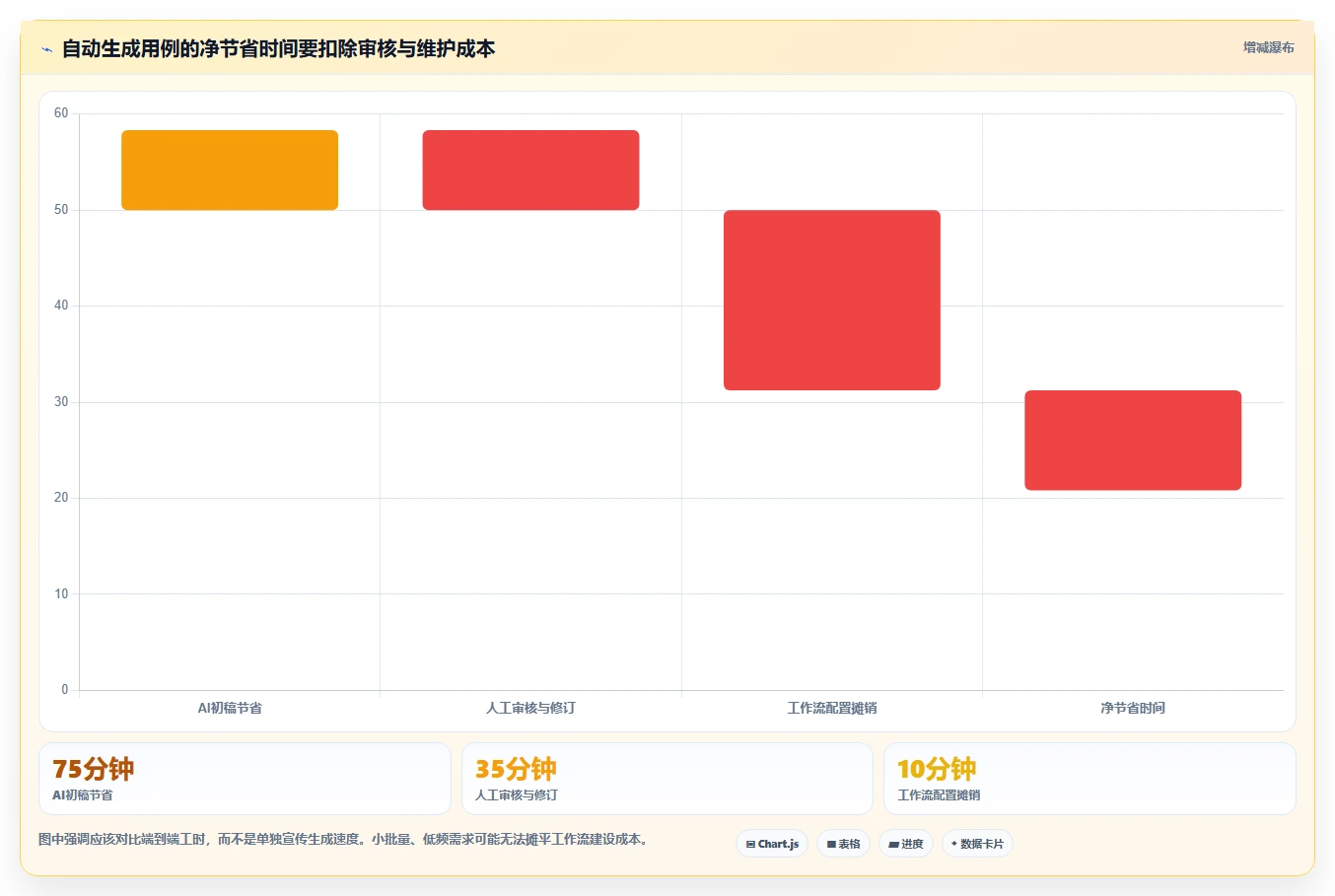Click the 表格 tag
1335x896 pixels.
843,844
